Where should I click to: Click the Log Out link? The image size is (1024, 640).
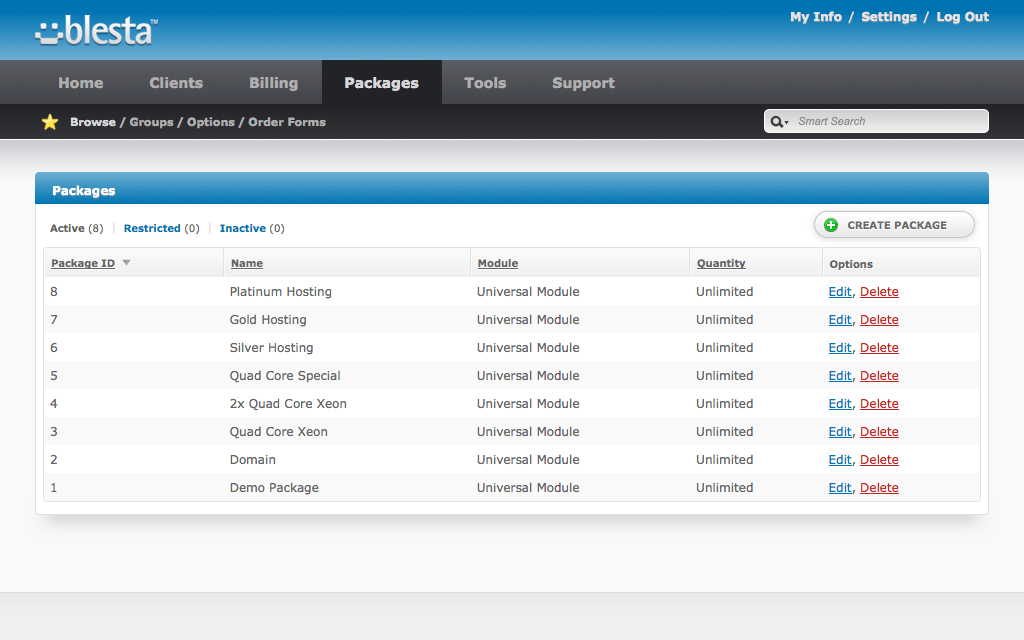coord(962,17)
